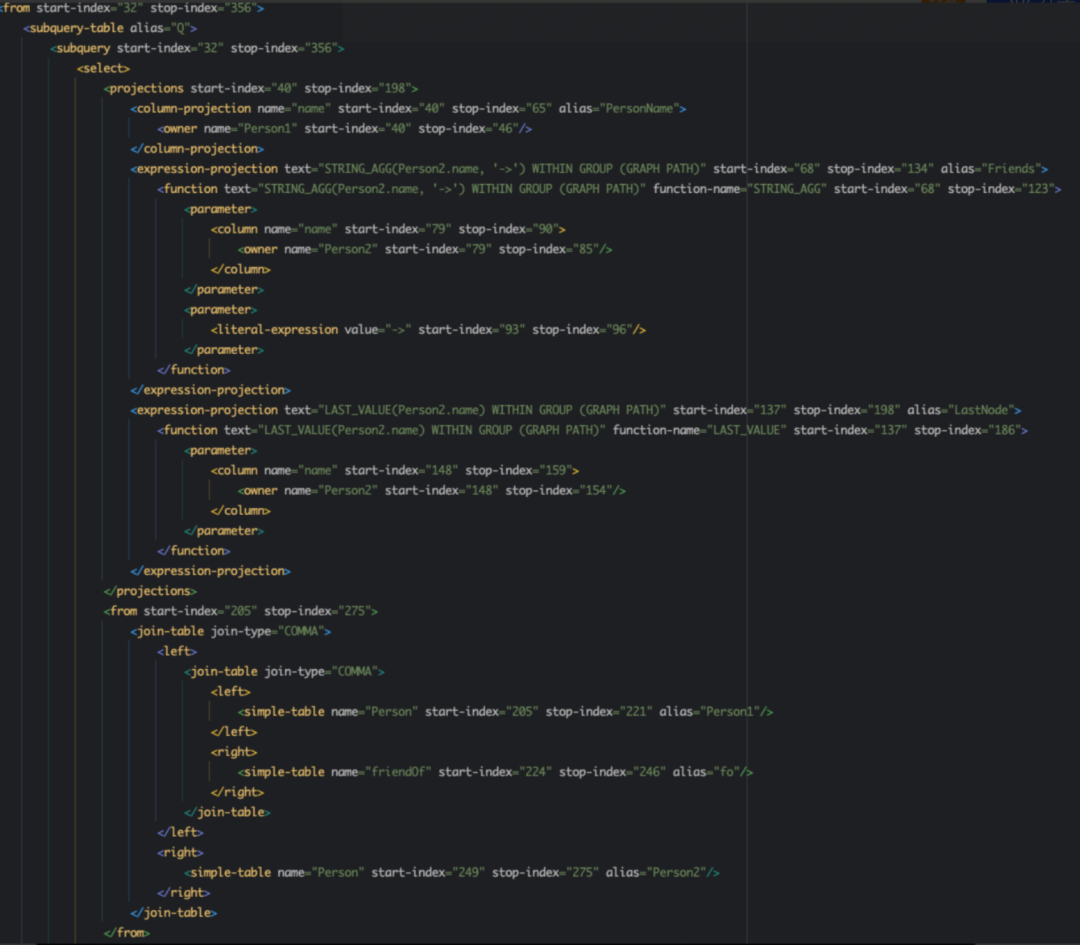Click the function-name value "STRING_AGG"

click(787, 189)
